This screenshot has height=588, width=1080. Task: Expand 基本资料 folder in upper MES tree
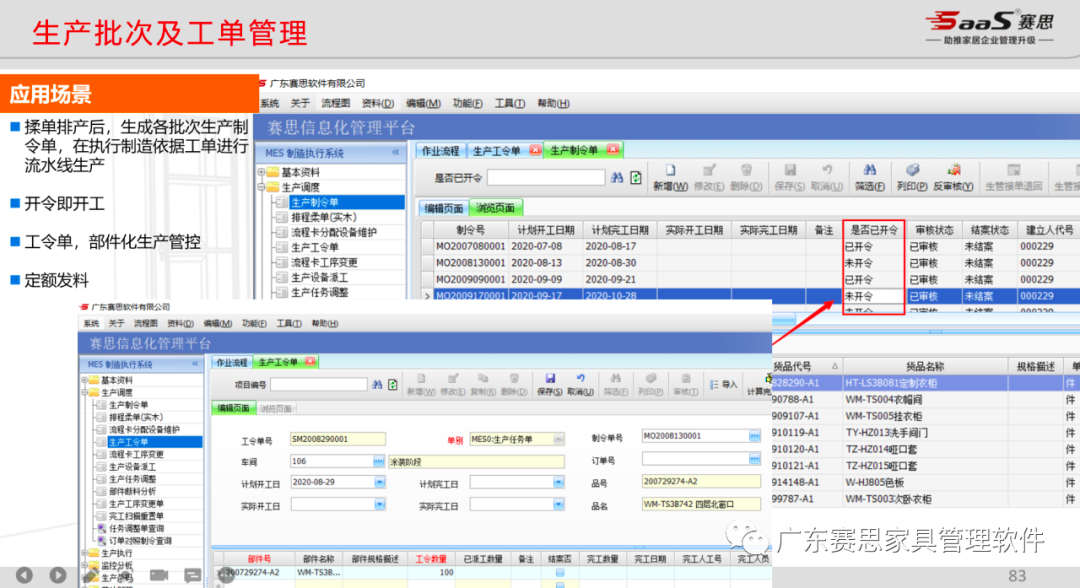coord(261,171)
